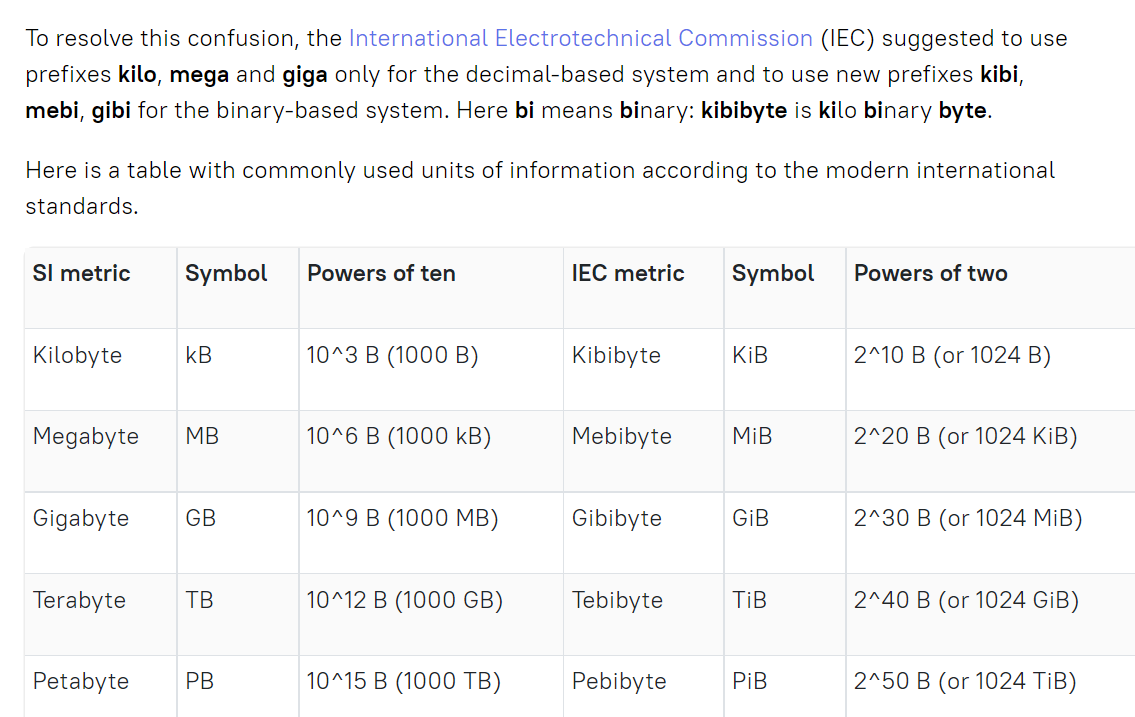1135x717 pixels.
Task: Click the 'PiB' symbol cell
Action: pyautogui.click(x=750, y=681)
